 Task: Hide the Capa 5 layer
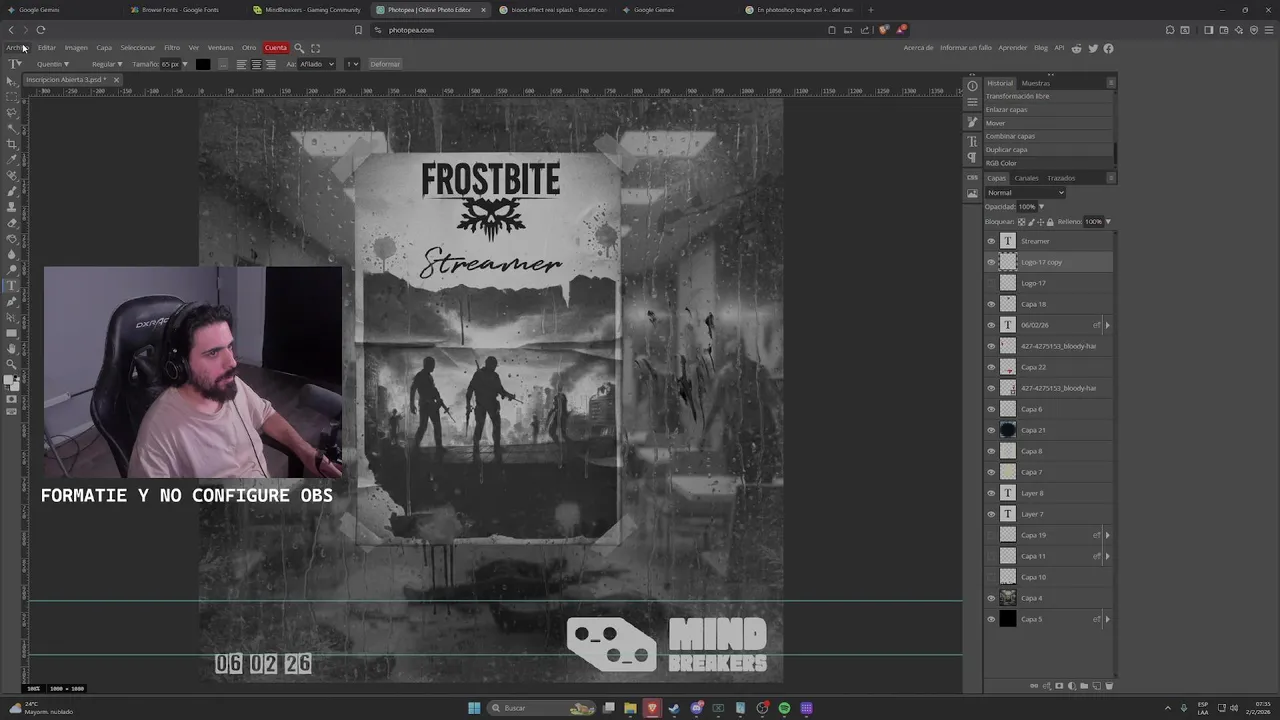click(x=991, y=619)
